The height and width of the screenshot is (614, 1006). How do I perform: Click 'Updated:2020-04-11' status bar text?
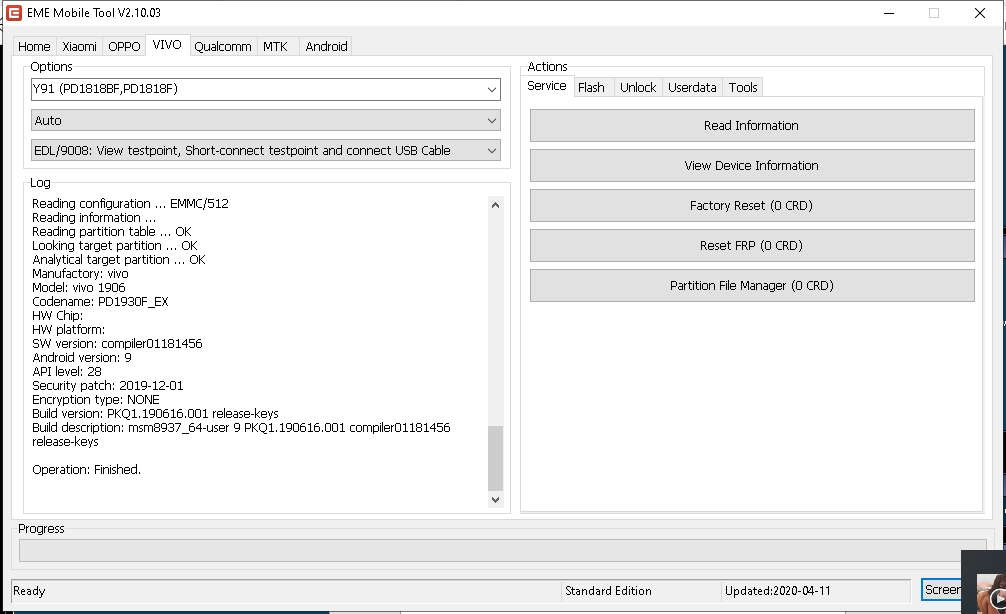click(x=778, y=591)
